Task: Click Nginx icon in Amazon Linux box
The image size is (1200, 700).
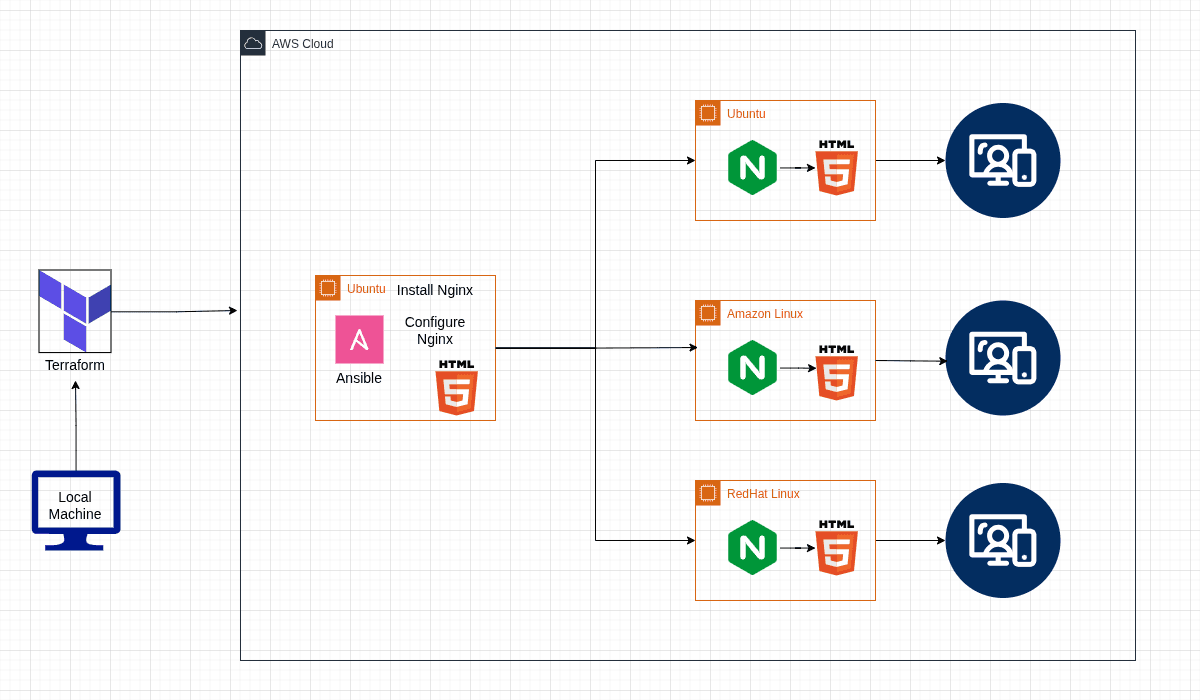Action: point(752,367)
